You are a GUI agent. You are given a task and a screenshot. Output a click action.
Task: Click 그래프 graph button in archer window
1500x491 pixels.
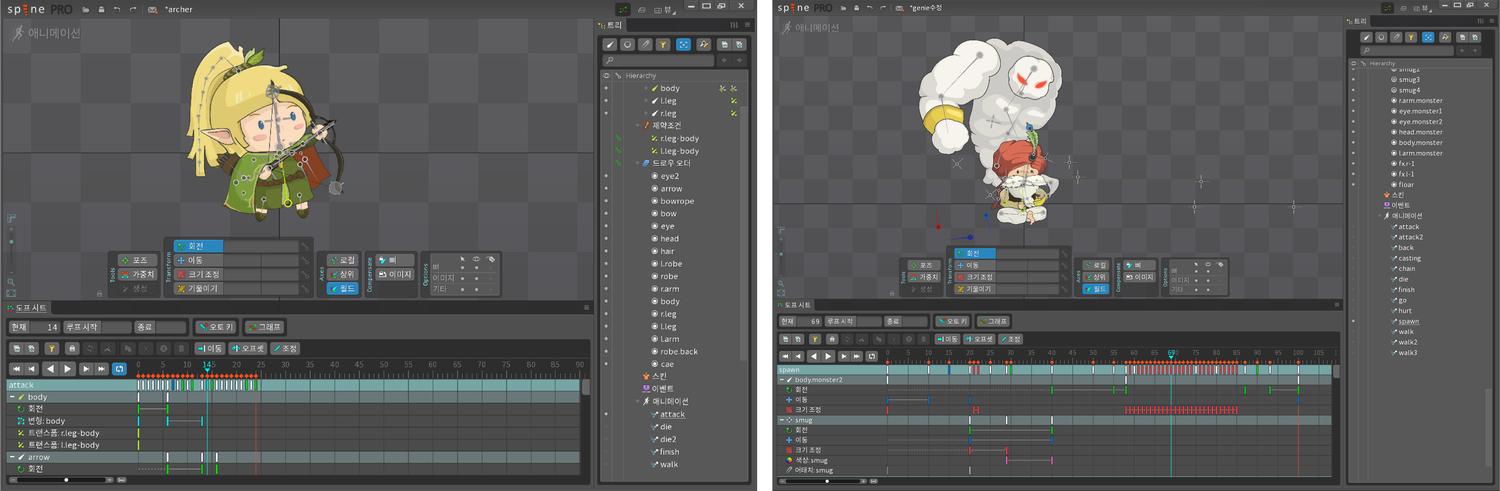(x=265, y=327)
